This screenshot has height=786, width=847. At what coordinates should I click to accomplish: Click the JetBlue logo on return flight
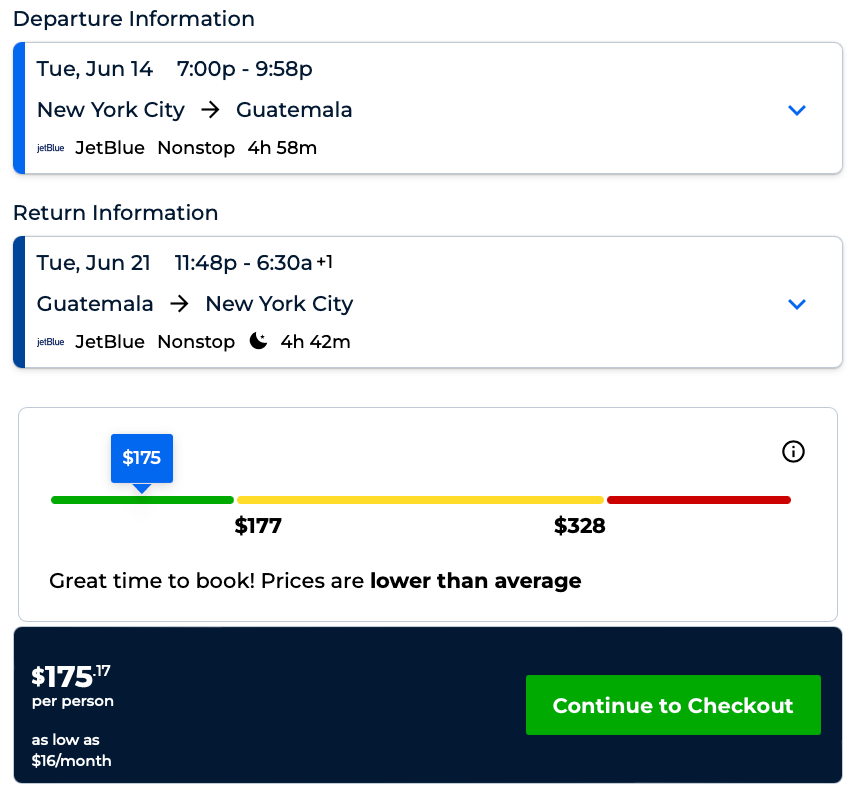point(51,342)
